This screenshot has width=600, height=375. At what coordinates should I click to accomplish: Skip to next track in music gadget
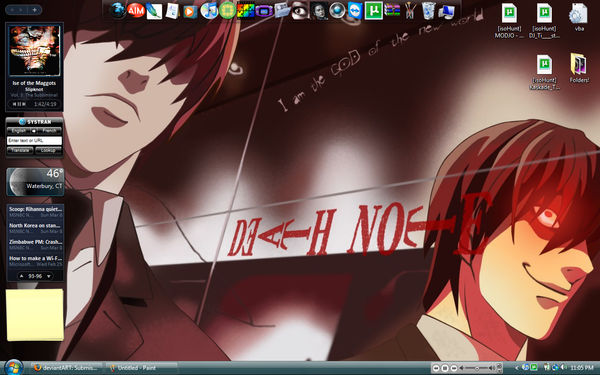pos(24,104)
